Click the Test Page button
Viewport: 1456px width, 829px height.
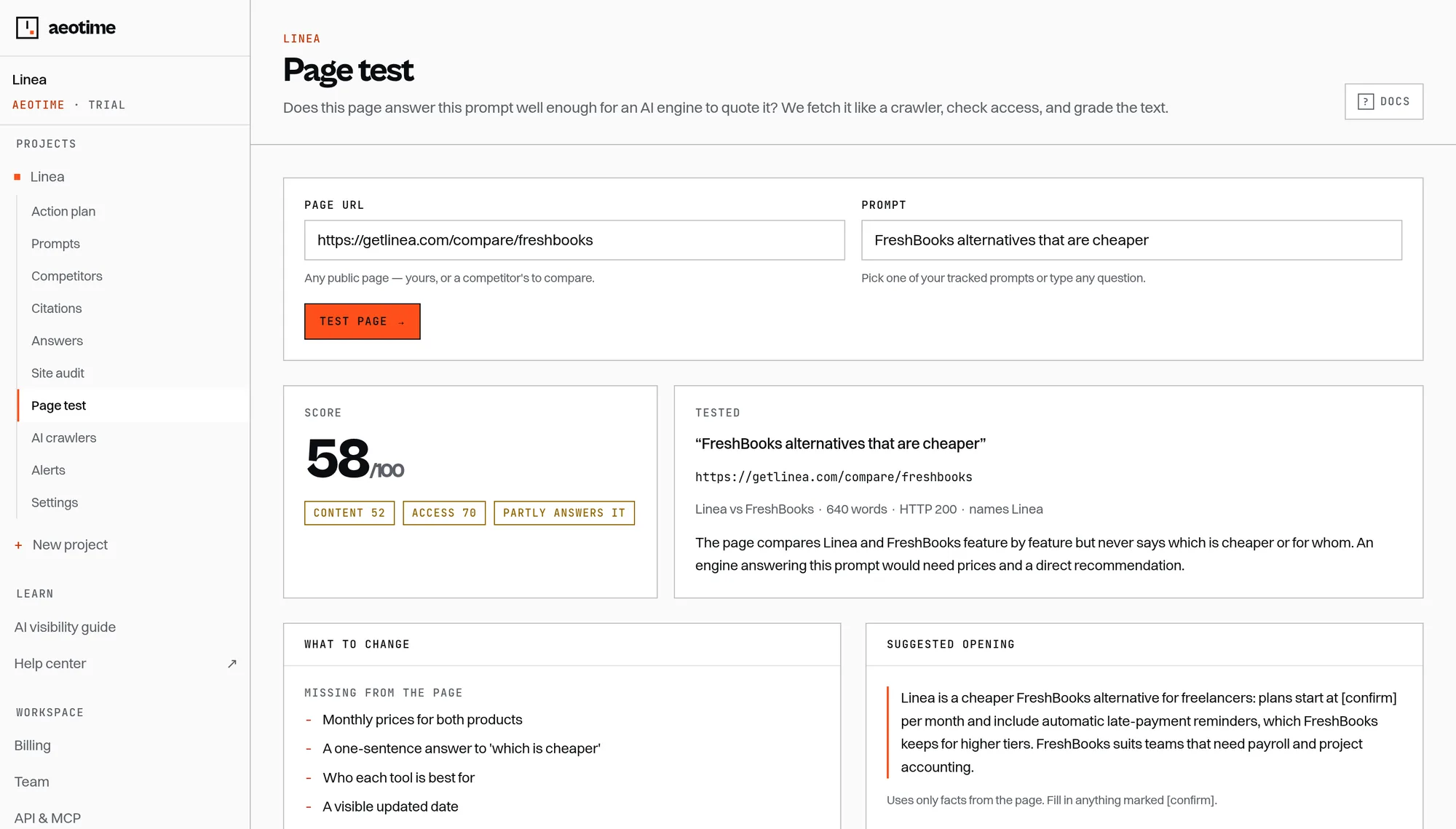click(x=362, y=322)
